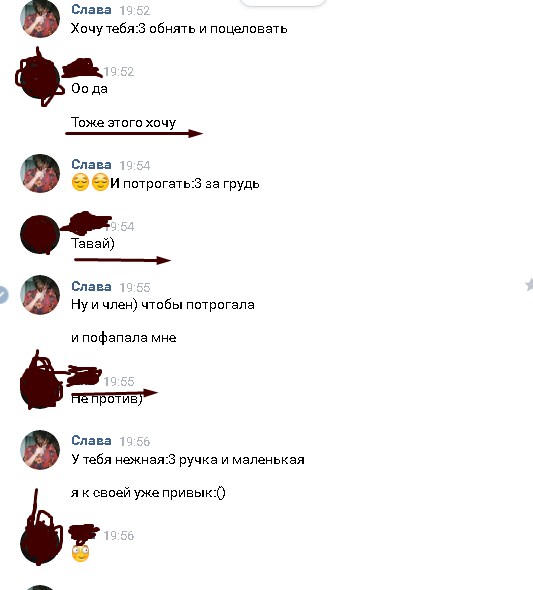Click the blacked-out avatar beside "Тавай)"

pos(40,234)
